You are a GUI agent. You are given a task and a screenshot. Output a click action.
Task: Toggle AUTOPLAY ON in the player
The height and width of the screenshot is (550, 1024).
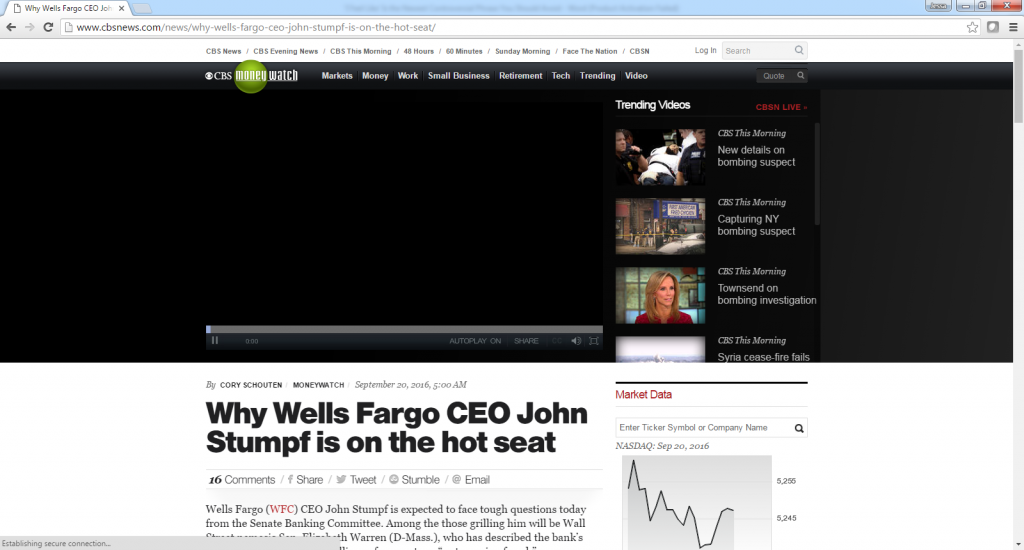click(475, 340)
